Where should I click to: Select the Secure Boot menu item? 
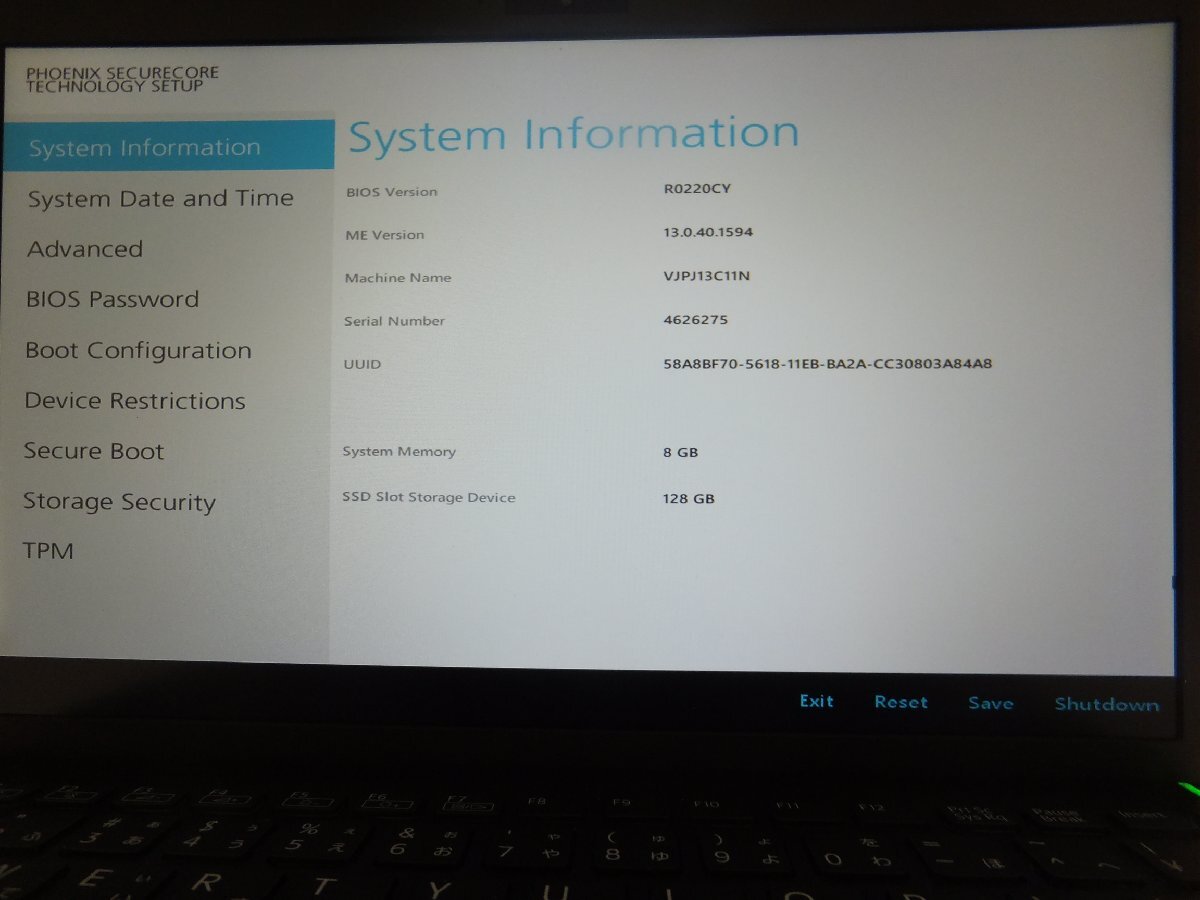[x=94, y=451]
